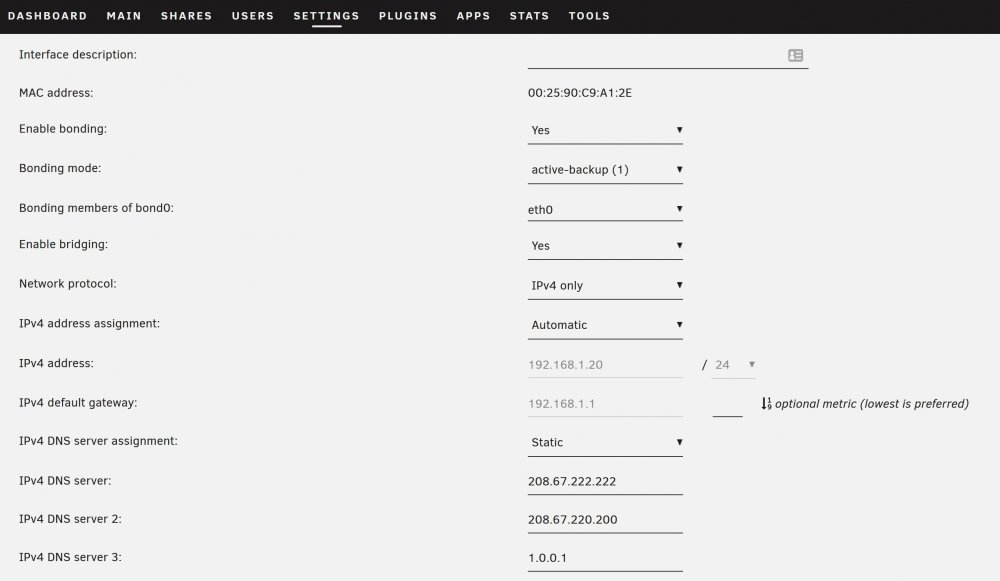Expand the Bonding mode dropdown

point(605,170)
